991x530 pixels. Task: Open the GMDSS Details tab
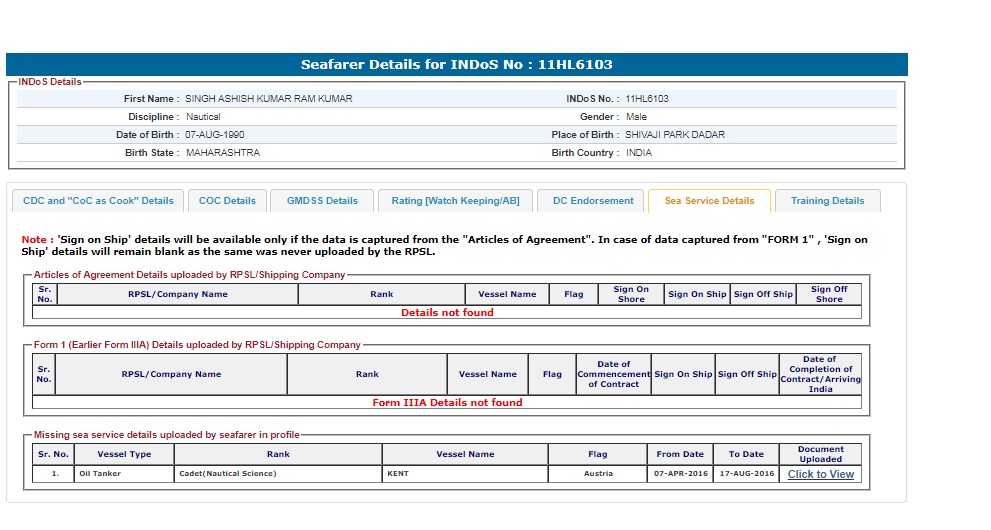pyautogui.click(x=322, y=201)
